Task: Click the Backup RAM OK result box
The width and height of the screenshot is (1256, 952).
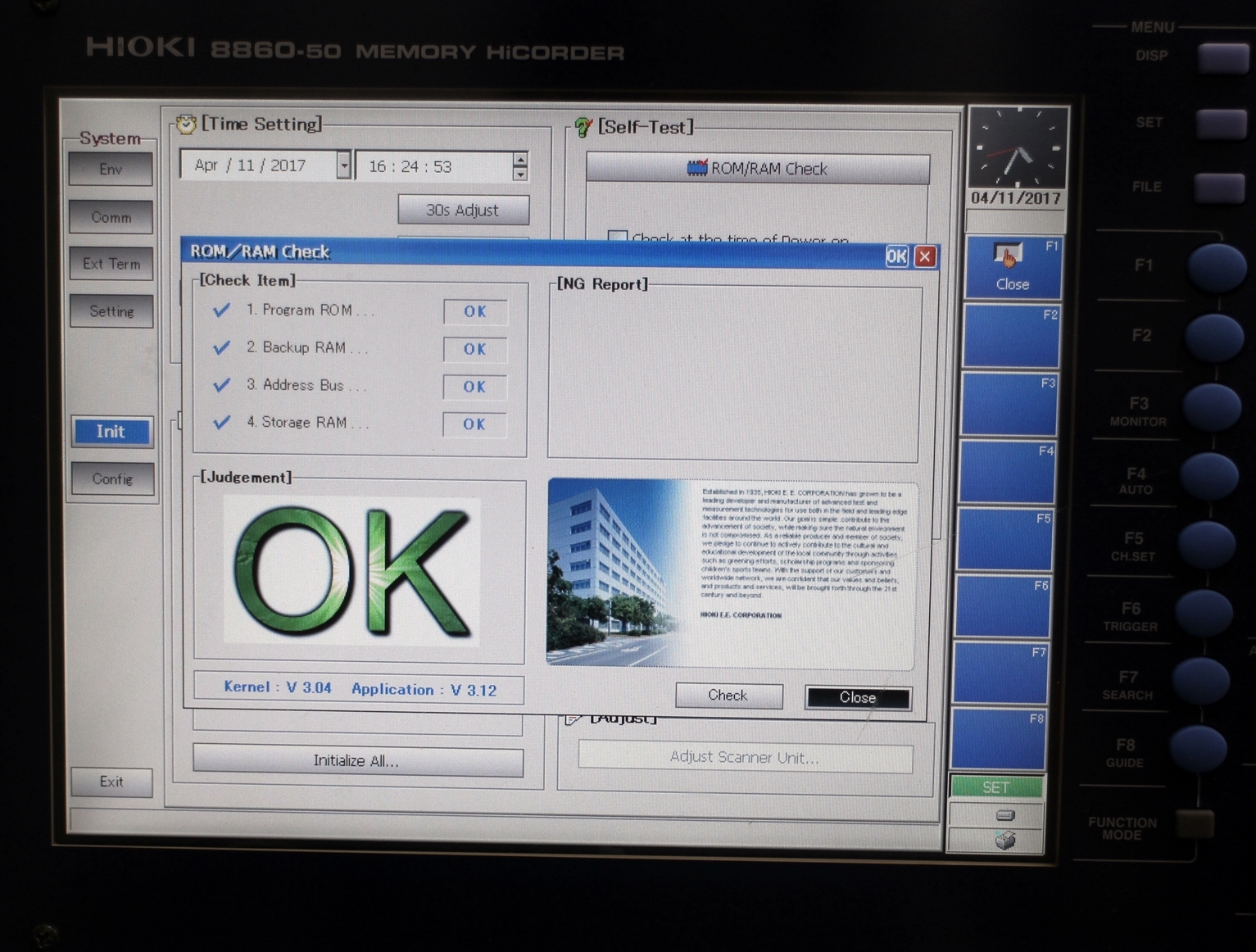Action: point(475,349)
